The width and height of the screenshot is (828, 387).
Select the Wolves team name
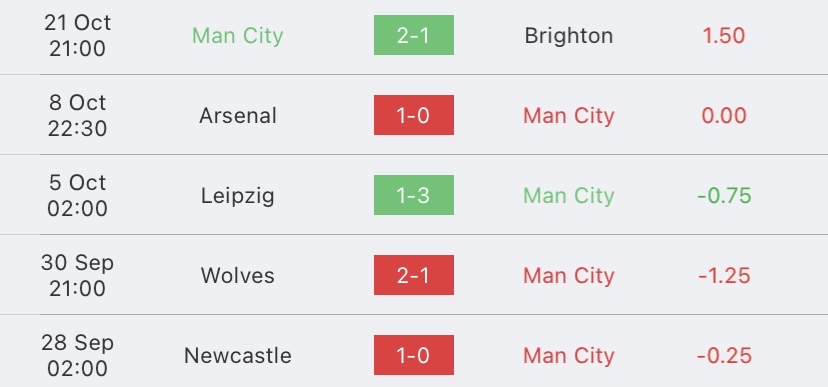click(x=238, y=276)
